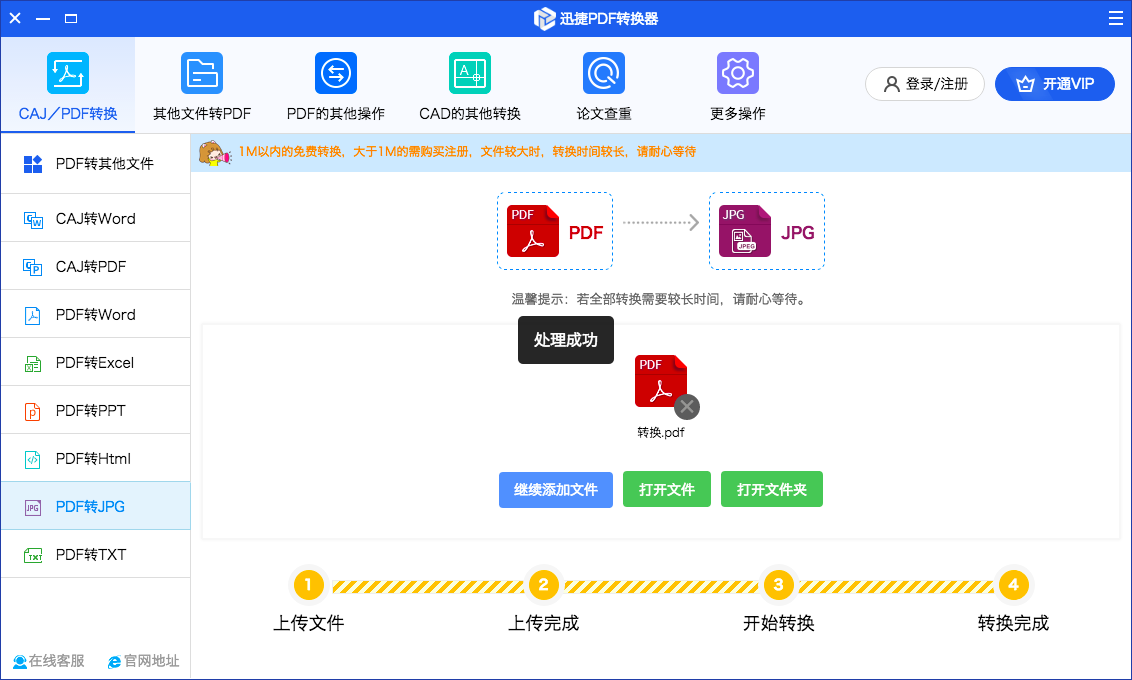Expand PDF转其他文件 sidebar section
The height and width of the screenshot is (680, 1132).
point(95,163)
